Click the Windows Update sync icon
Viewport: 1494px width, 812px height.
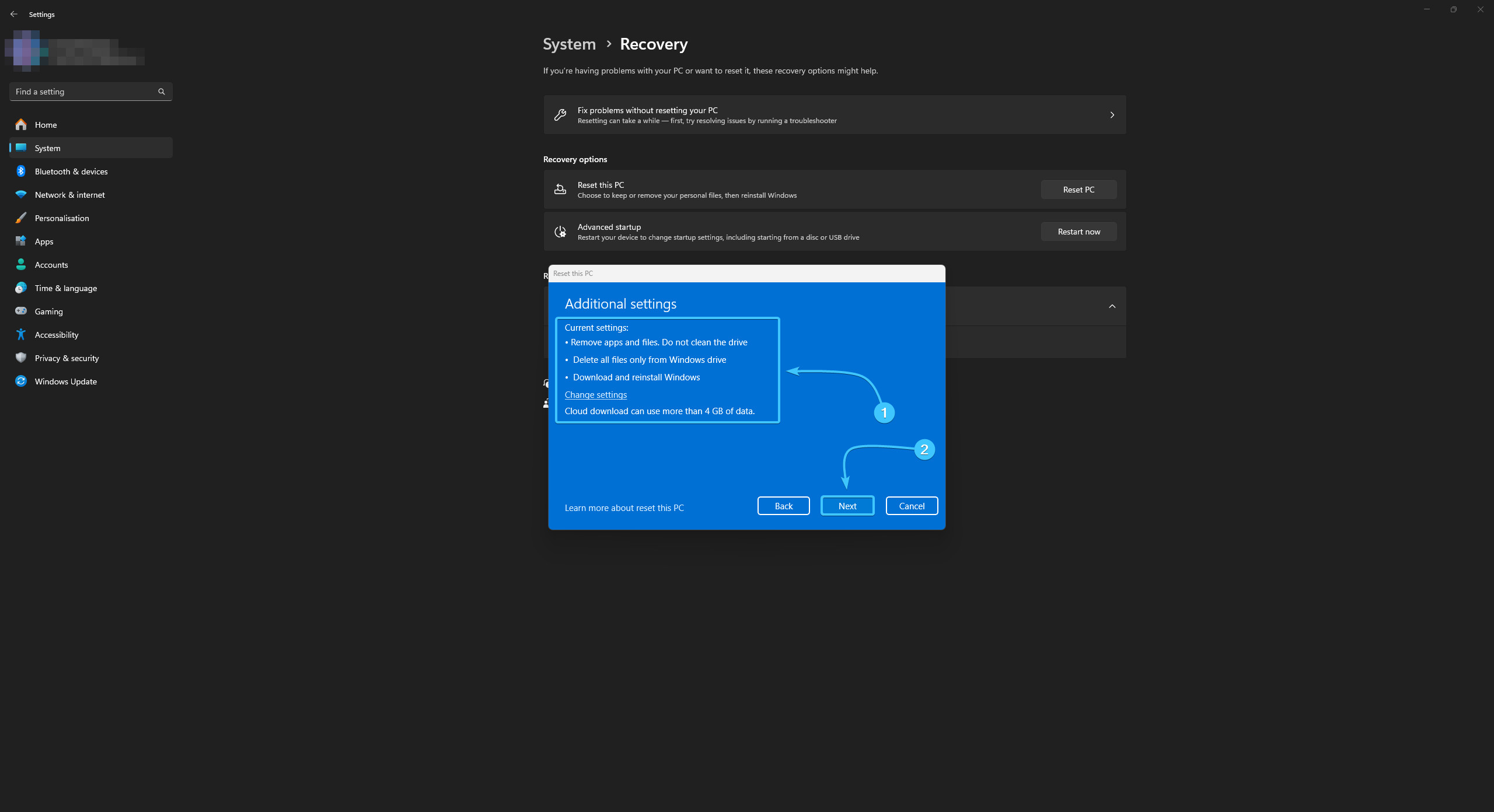pos(21,381)
